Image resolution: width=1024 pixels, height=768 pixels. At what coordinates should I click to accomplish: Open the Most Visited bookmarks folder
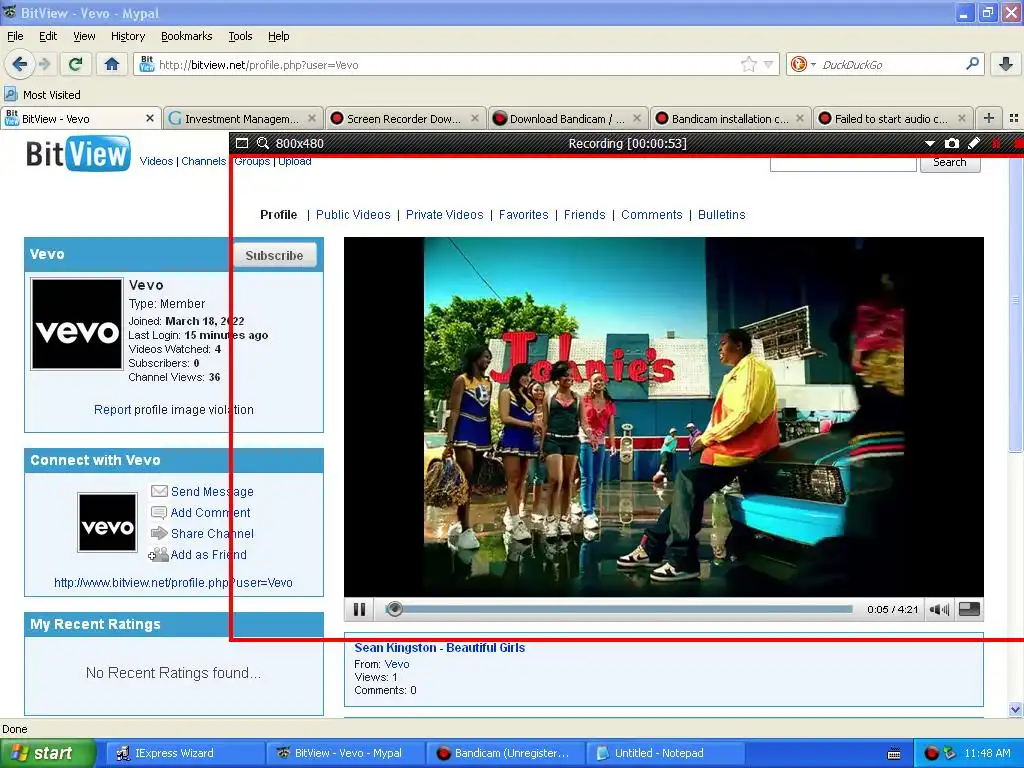coord(42,95)
